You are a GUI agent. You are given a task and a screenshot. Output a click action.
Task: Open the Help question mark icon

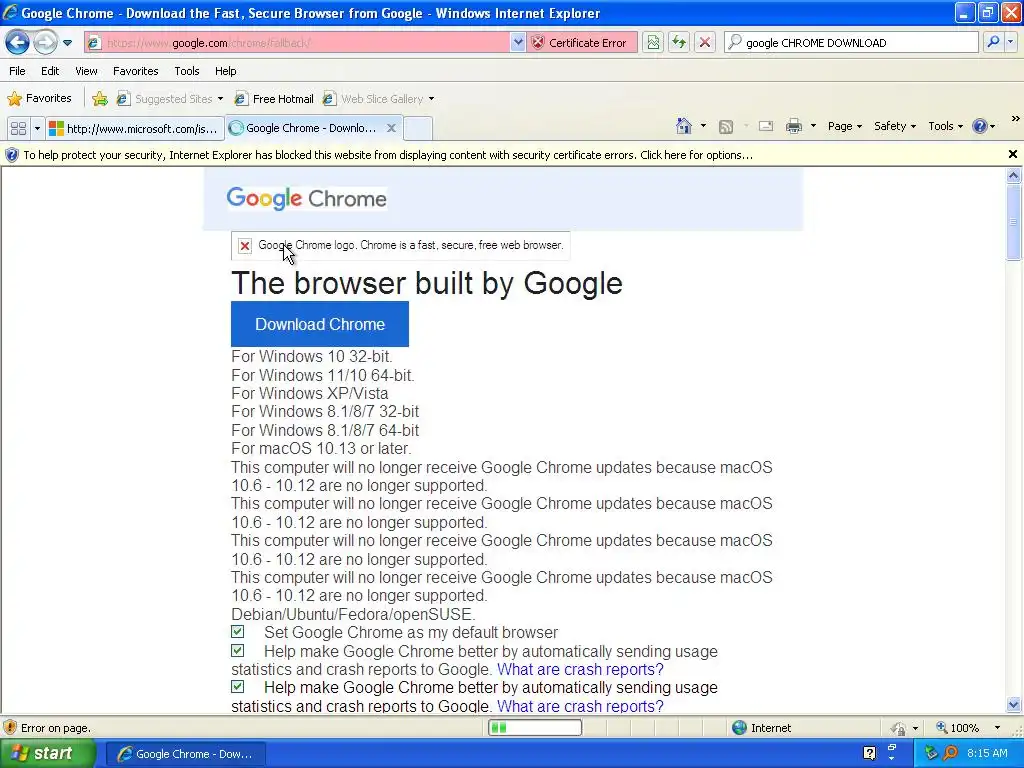coord(980,126)
